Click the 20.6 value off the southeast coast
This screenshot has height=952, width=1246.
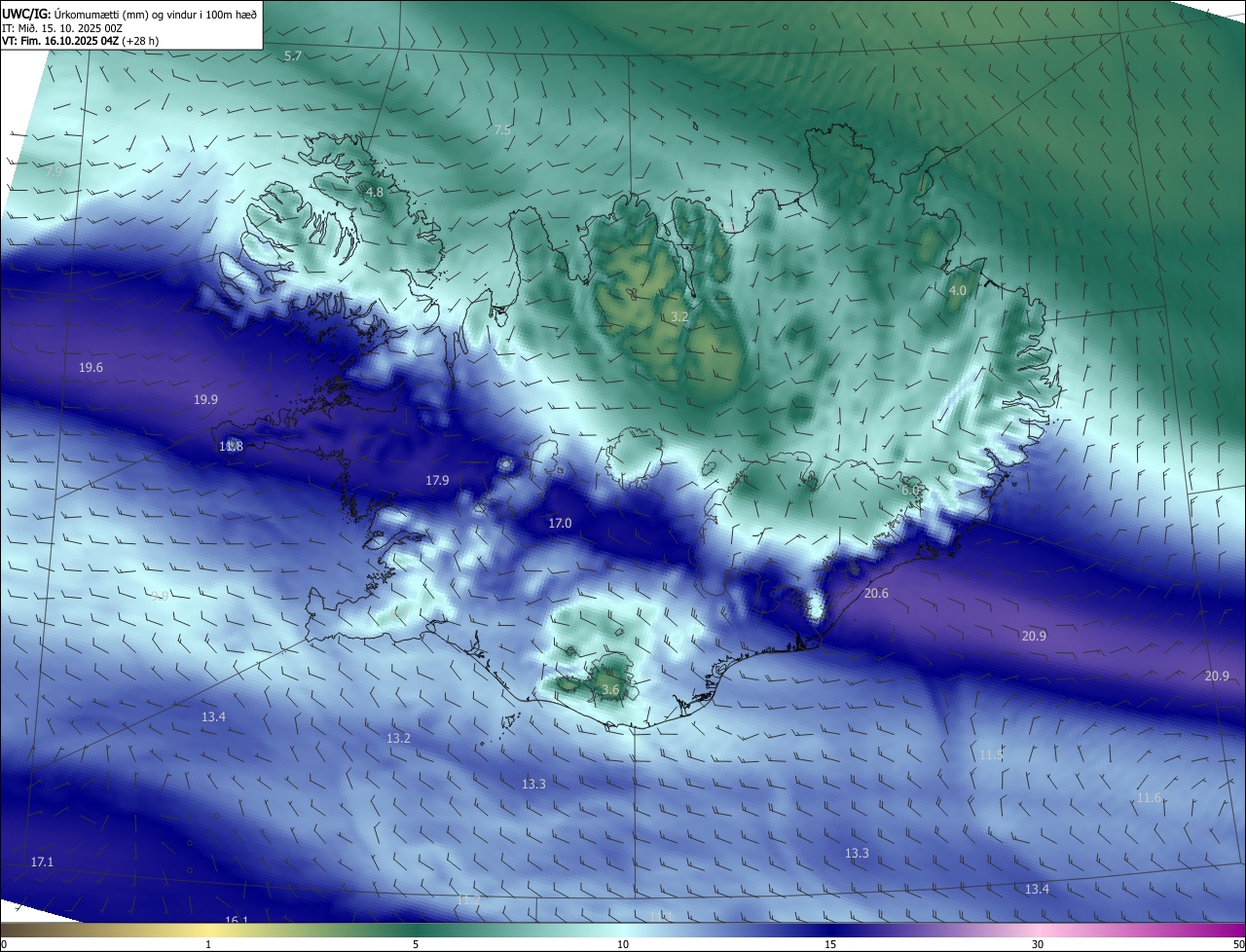pos(876,594)
